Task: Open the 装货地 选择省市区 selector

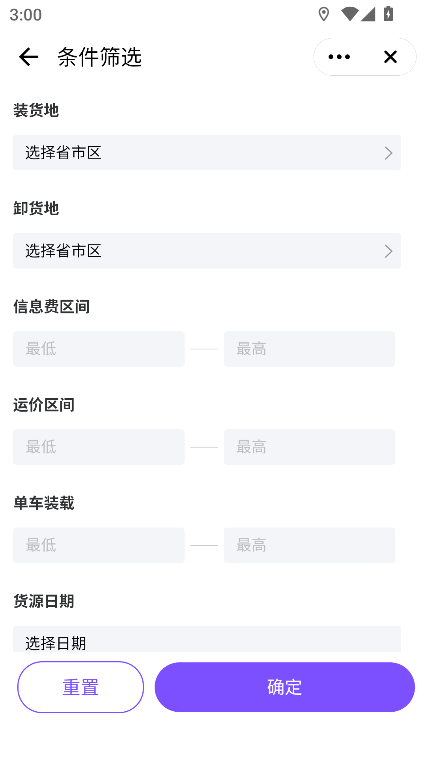Action: [x=207, y=153]
